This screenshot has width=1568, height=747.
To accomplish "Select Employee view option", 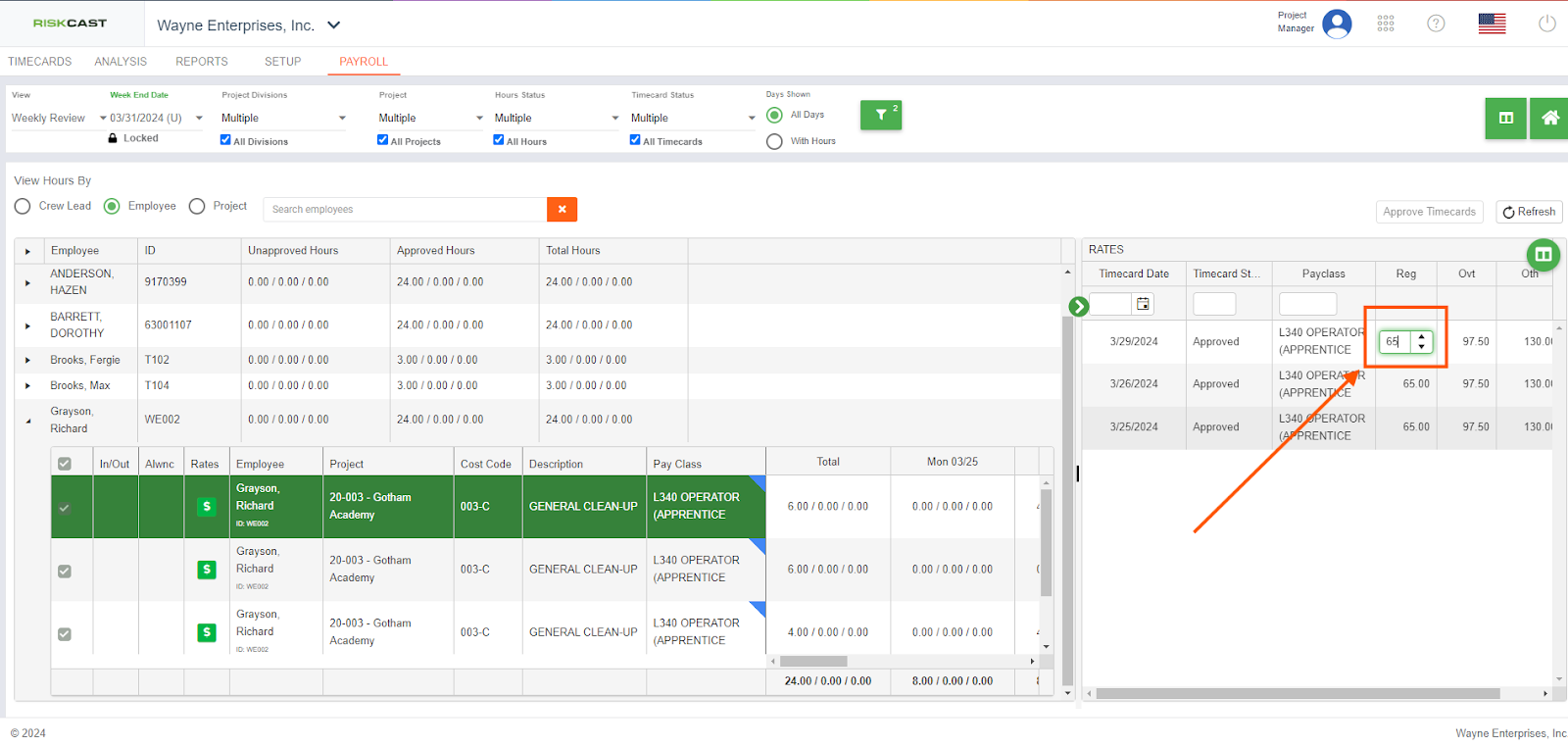I will (x=112, y=206).
